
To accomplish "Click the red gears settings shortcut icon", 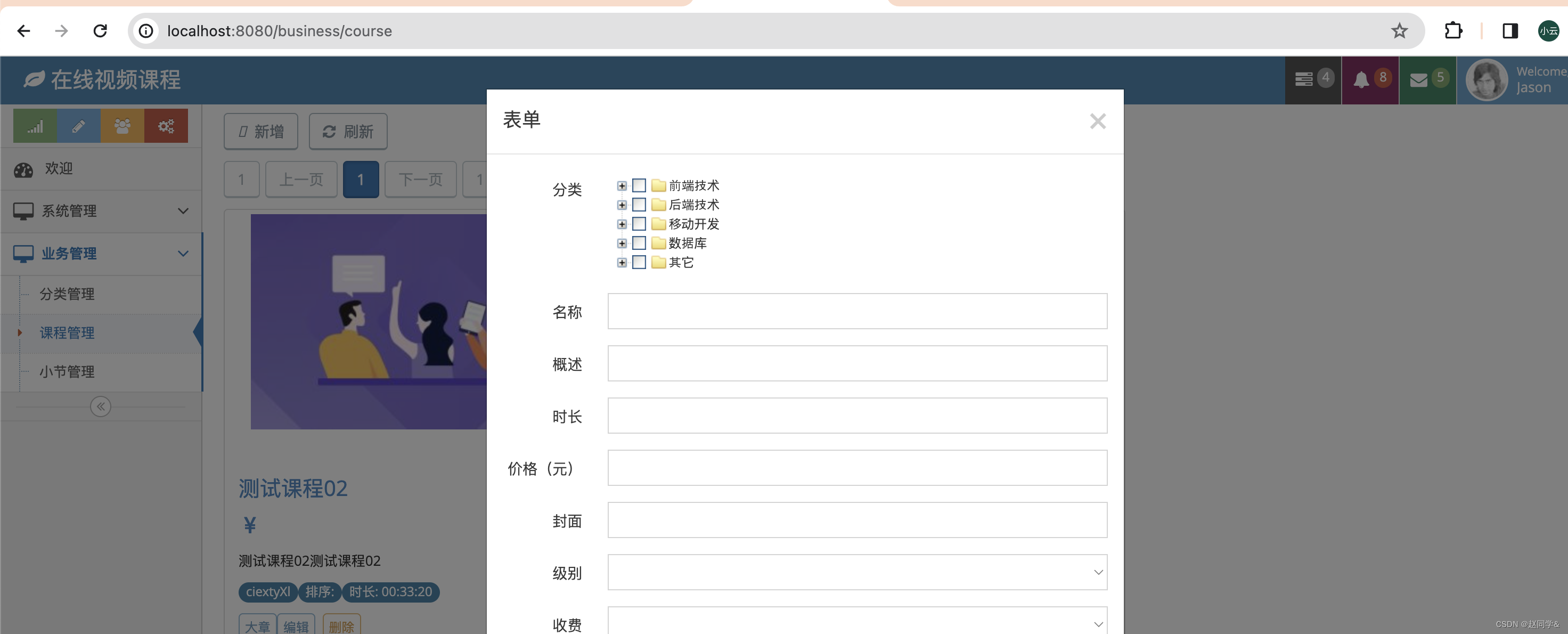I will coord(166,126).
